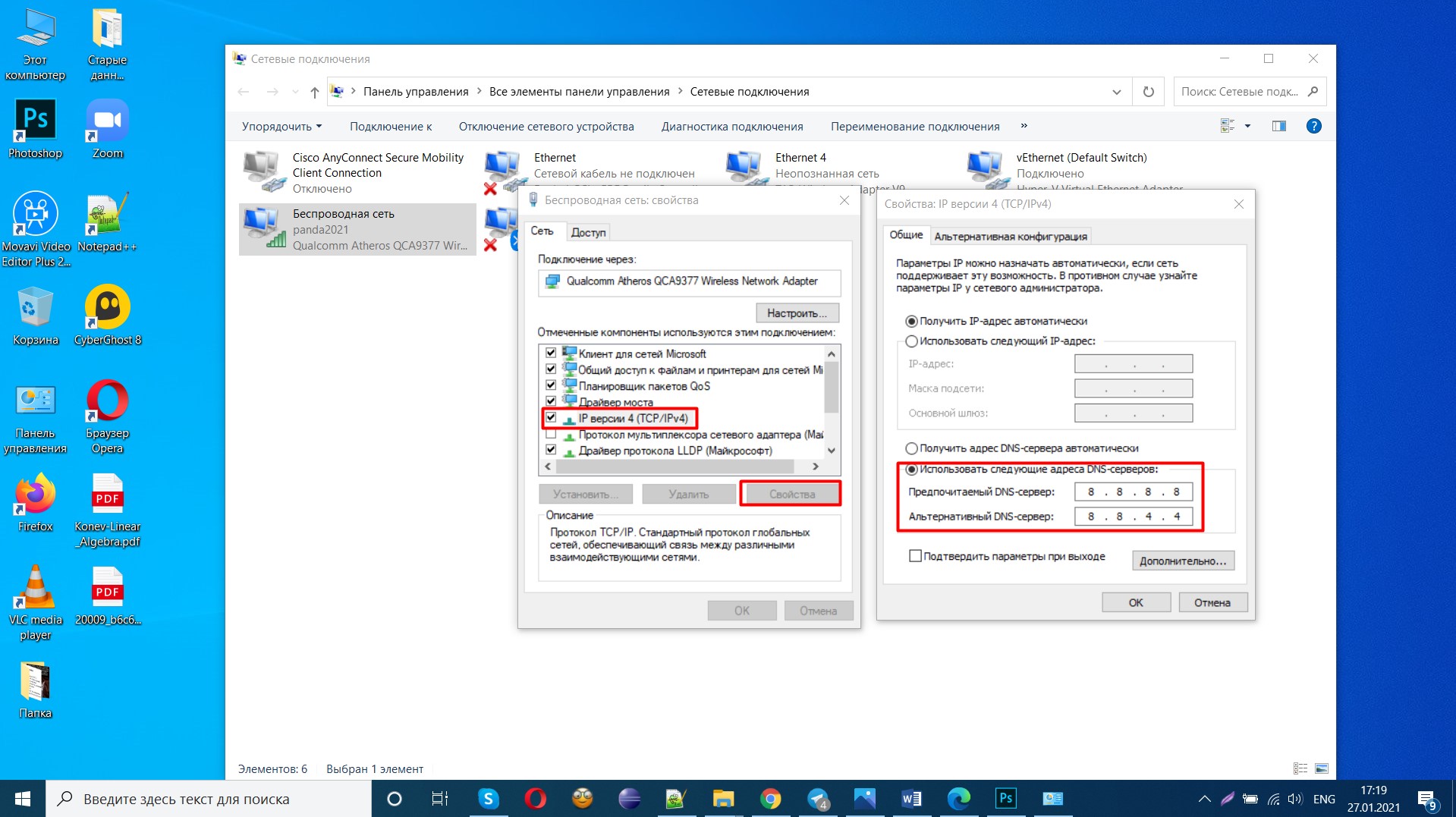
Task: Expand the toolbar overflow chevron
Action: (x=1024, y=126)
